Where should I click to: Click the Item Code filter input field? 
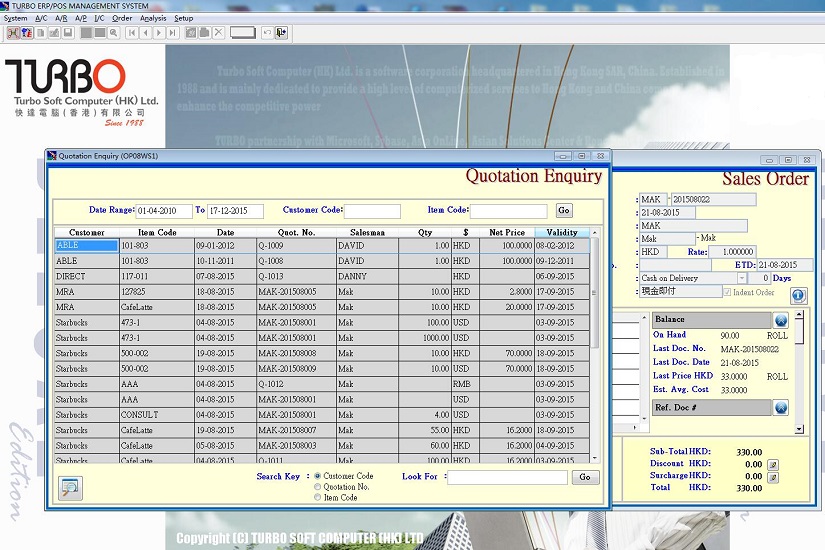[x=508, y=211]
